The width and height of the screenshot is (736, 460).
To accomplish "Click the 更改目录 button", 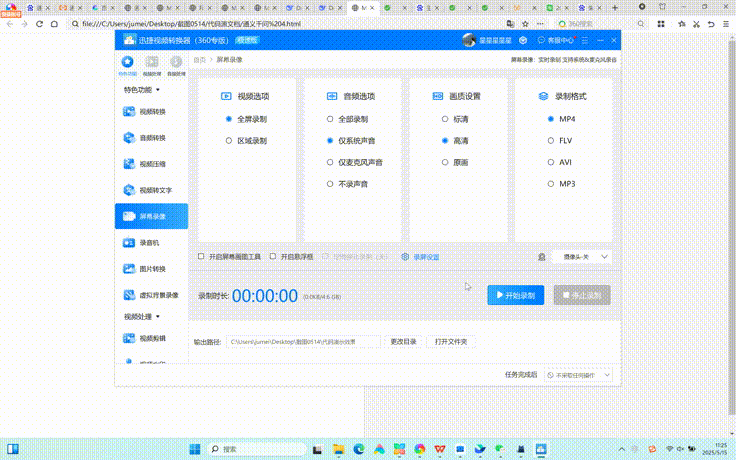I will pyautogui.click(x=403, y=342).
